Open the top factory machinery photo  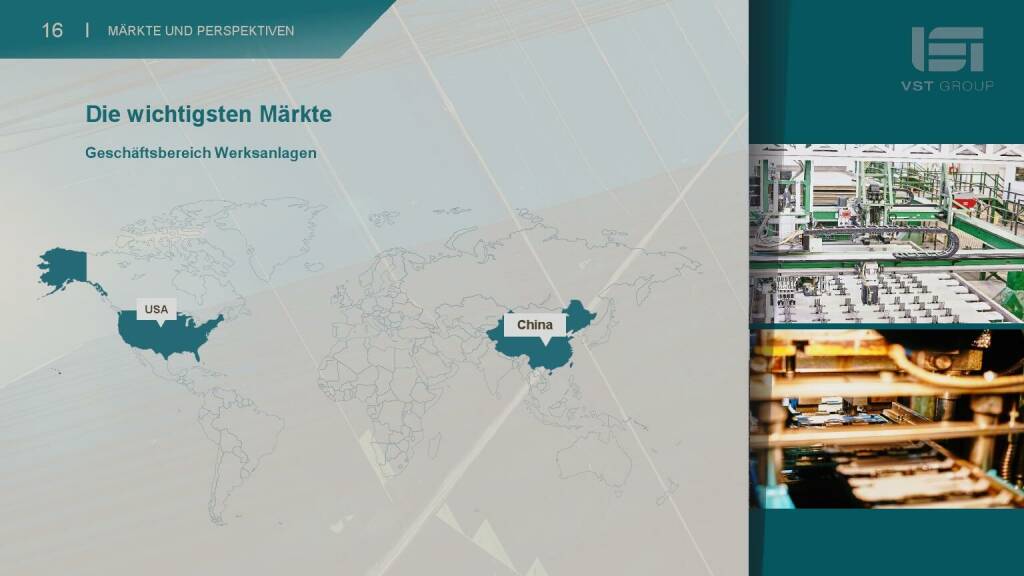[886, 233]
